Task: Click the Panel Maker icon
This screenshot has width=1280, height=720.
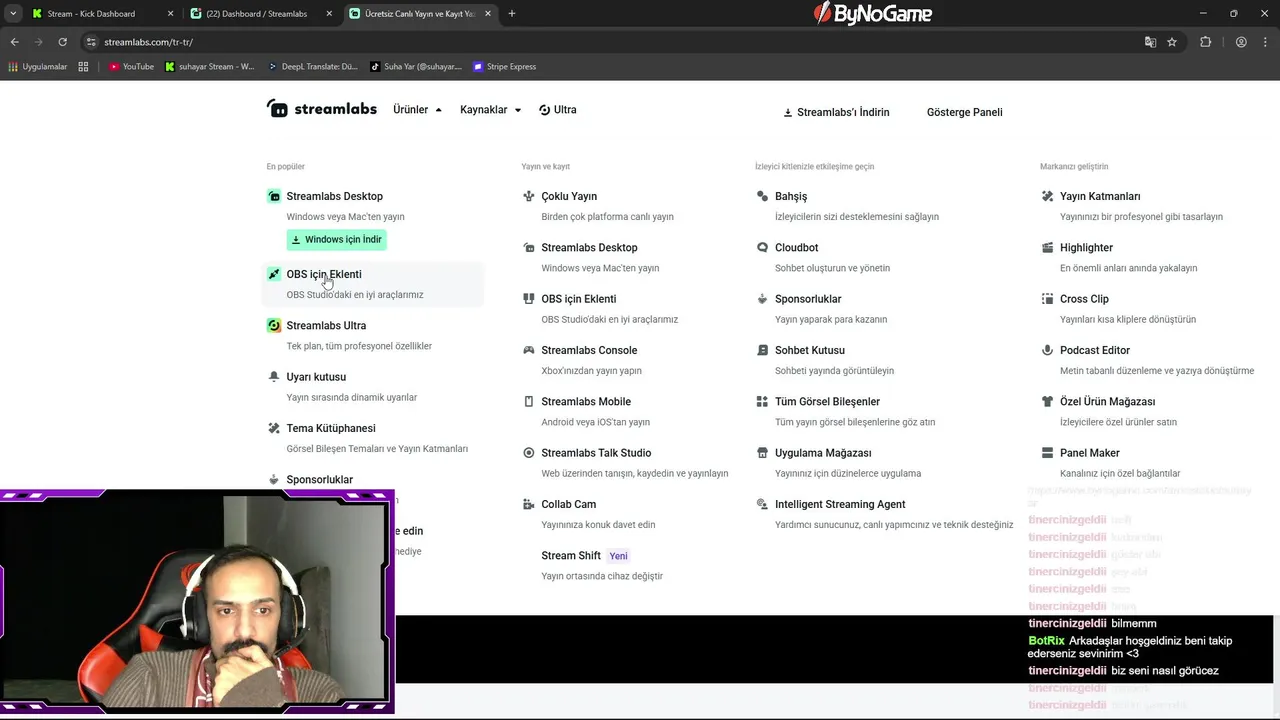Action: (1047, 453)
